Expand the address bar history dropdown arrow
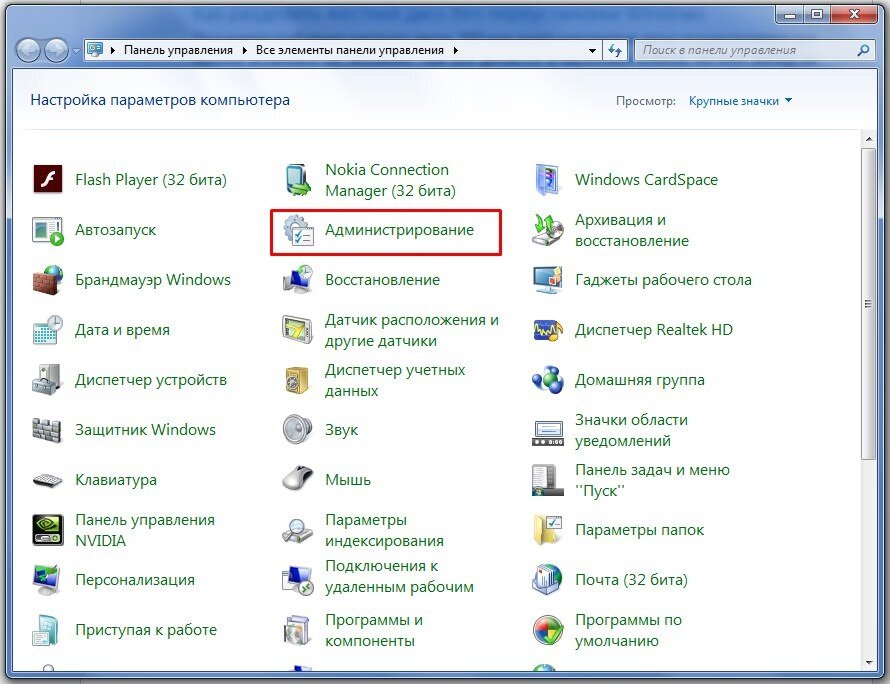The image size is (890, 684). click(x=592, y=51)
